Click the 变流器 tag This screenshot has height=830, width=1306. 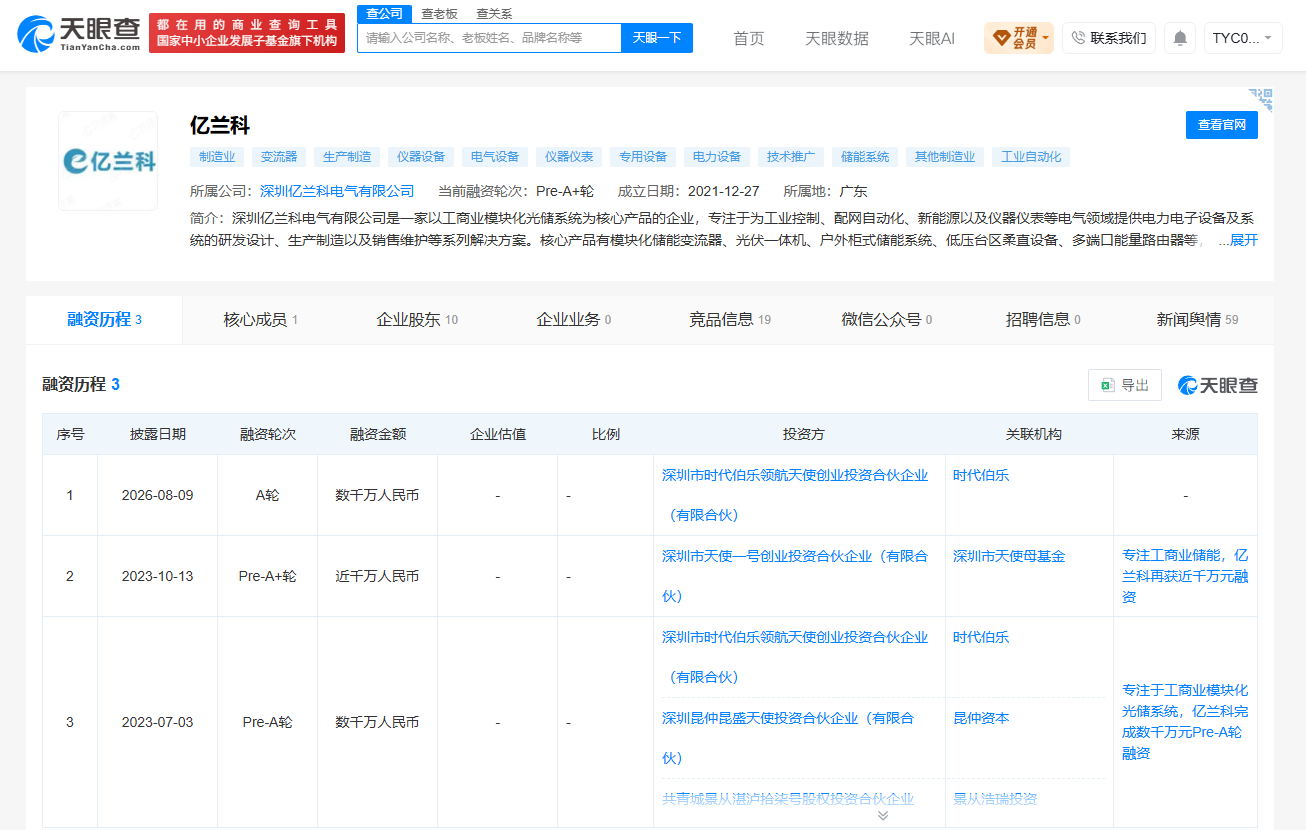[279, 157]
